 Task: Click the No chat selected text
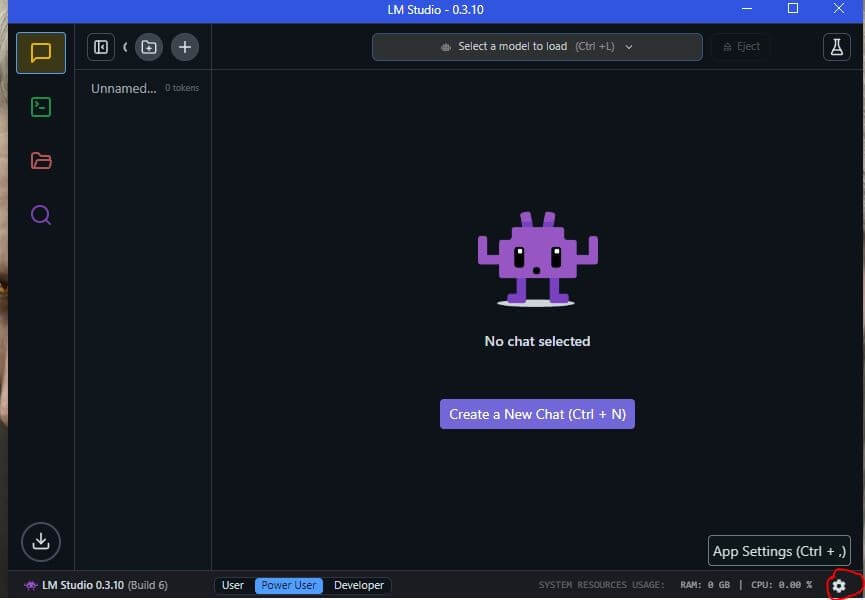pos(537,341)
